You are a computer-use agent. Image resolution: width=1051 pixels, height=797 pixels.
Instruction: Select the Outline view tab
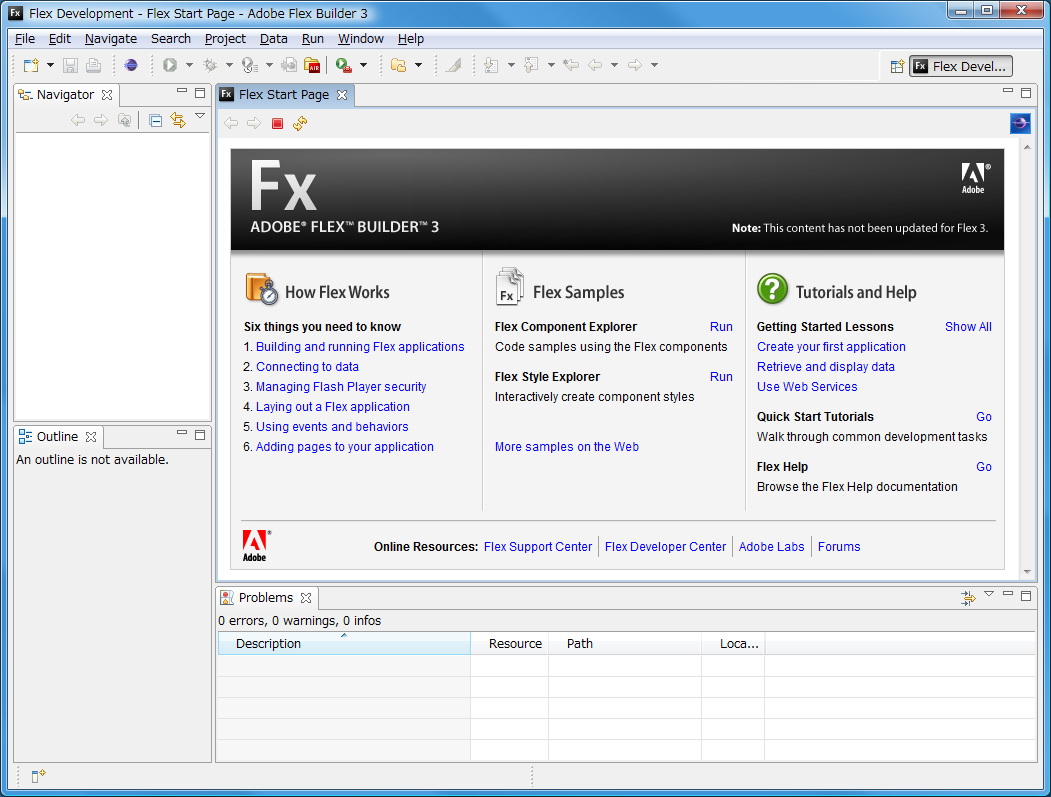57,437
